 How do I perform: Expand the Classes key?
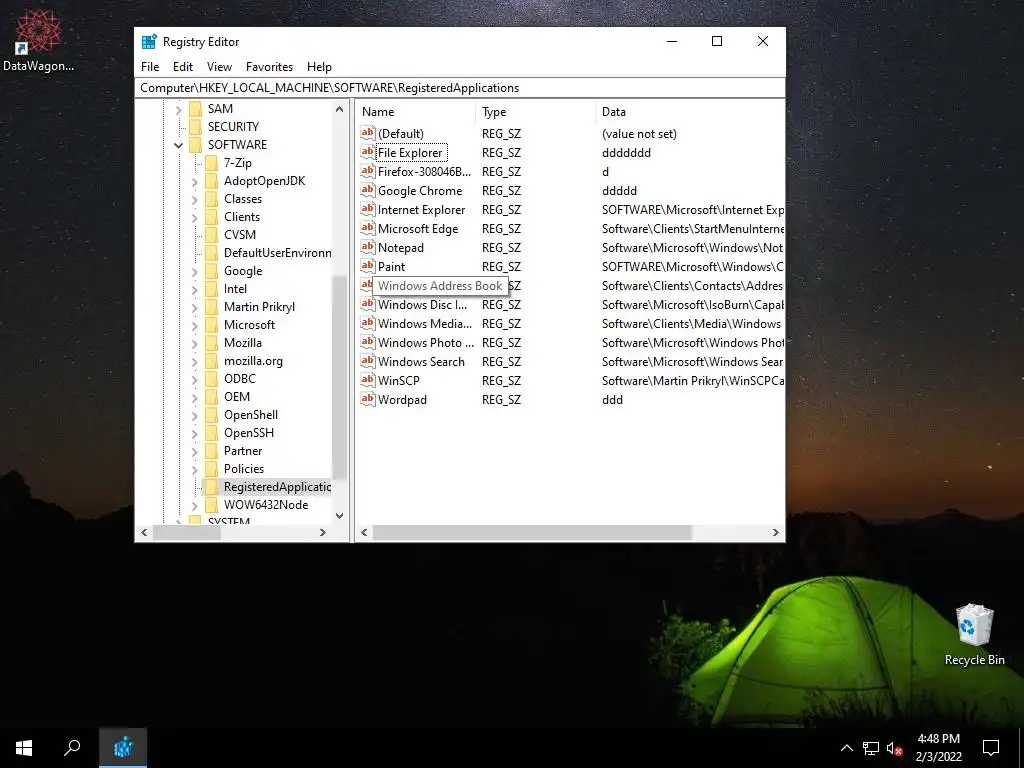click(195, 199)
